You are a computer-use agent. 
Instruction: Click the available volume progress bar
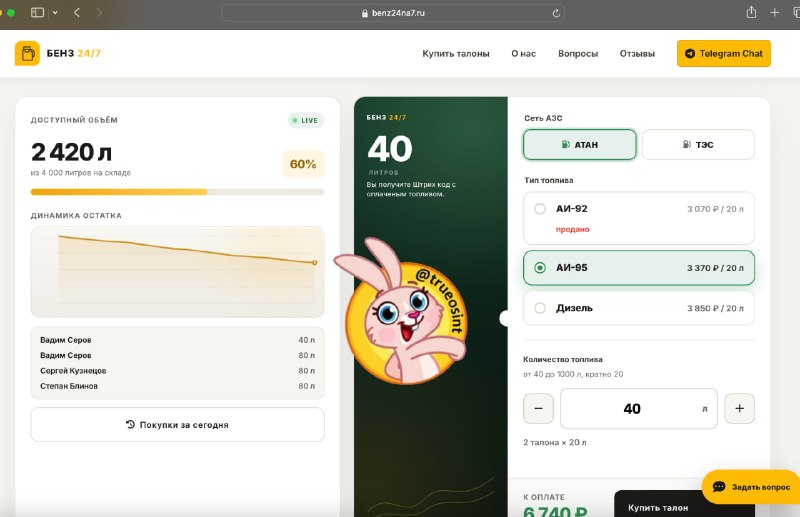(x=177, y=192)
